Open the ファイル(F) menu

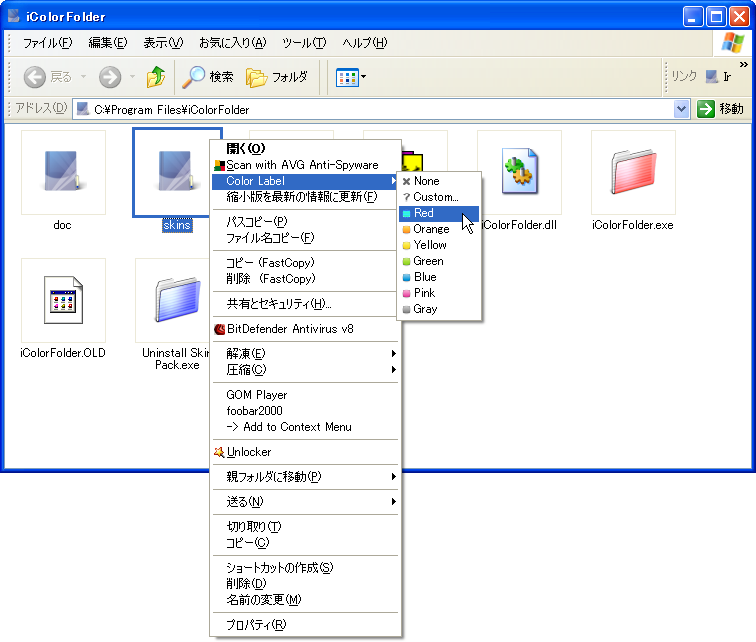47,43
